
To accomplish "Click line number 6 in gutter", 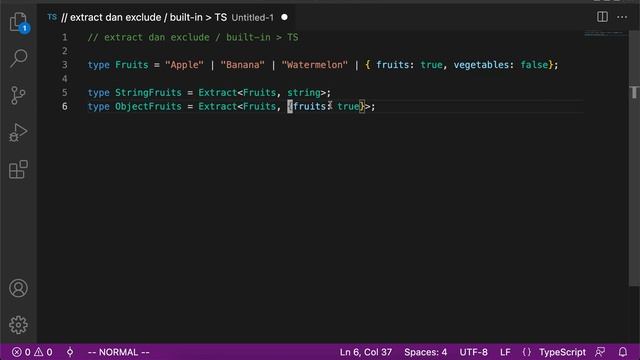I will pos(64,107).
